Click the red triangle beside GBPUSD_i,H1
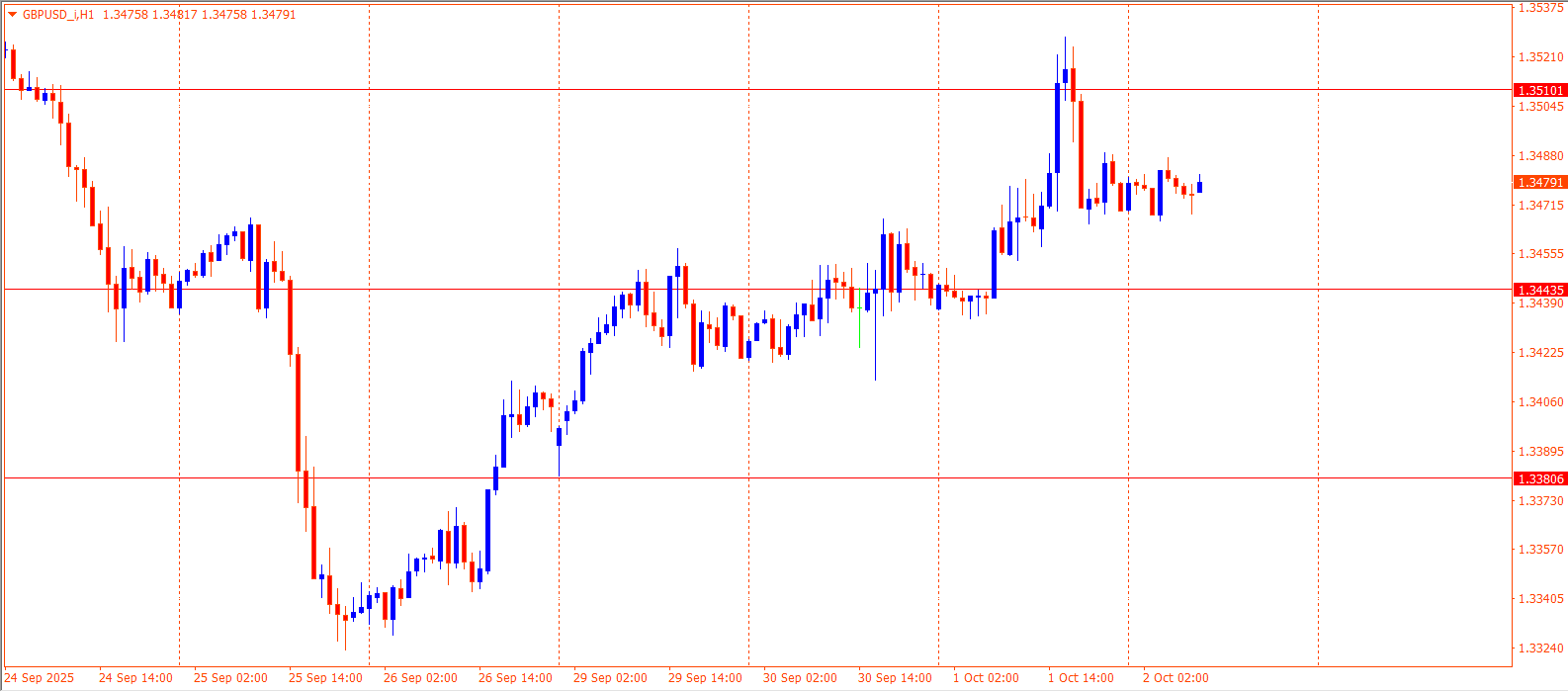Viewport: 1568px width, 692px height. pos(12,15)
